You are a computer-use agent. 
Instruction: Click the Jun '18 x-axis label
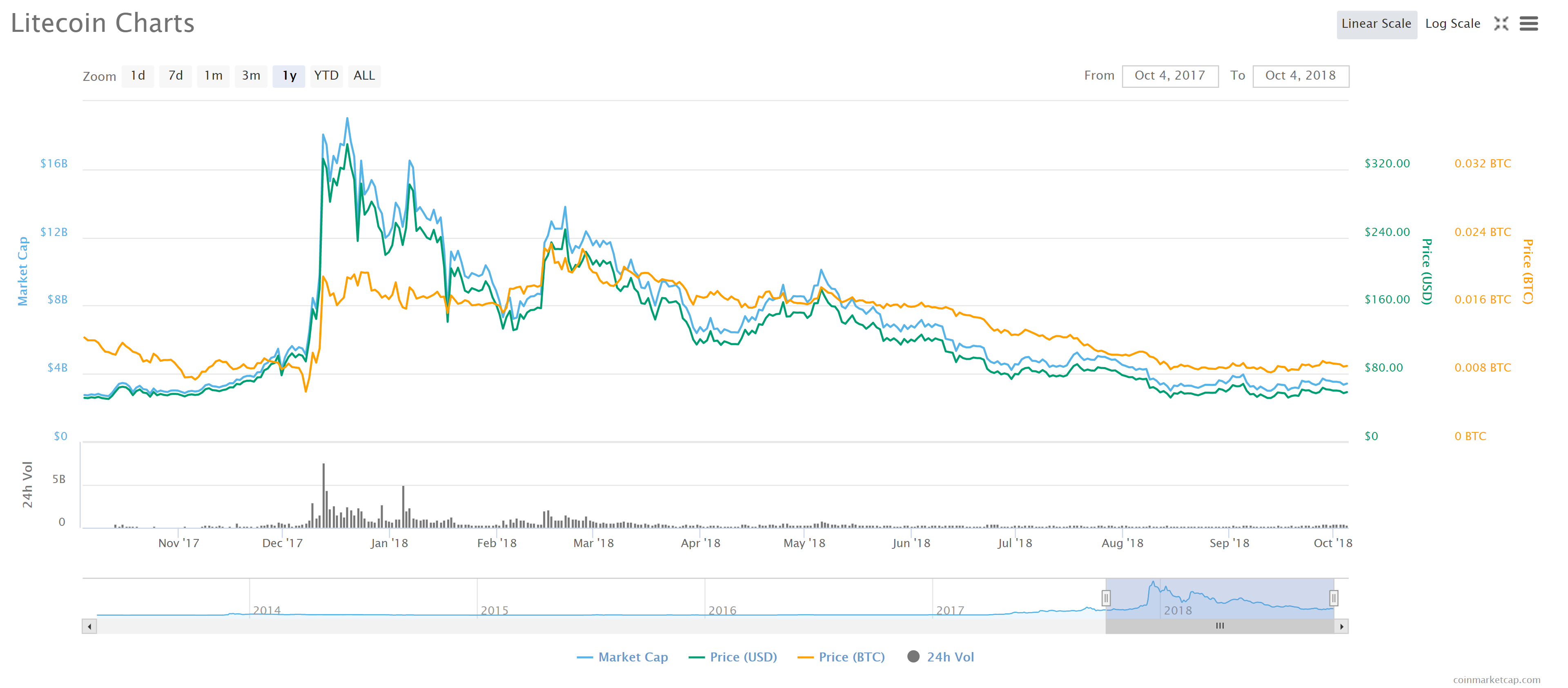pyautogui.click(x=911, y=543)
